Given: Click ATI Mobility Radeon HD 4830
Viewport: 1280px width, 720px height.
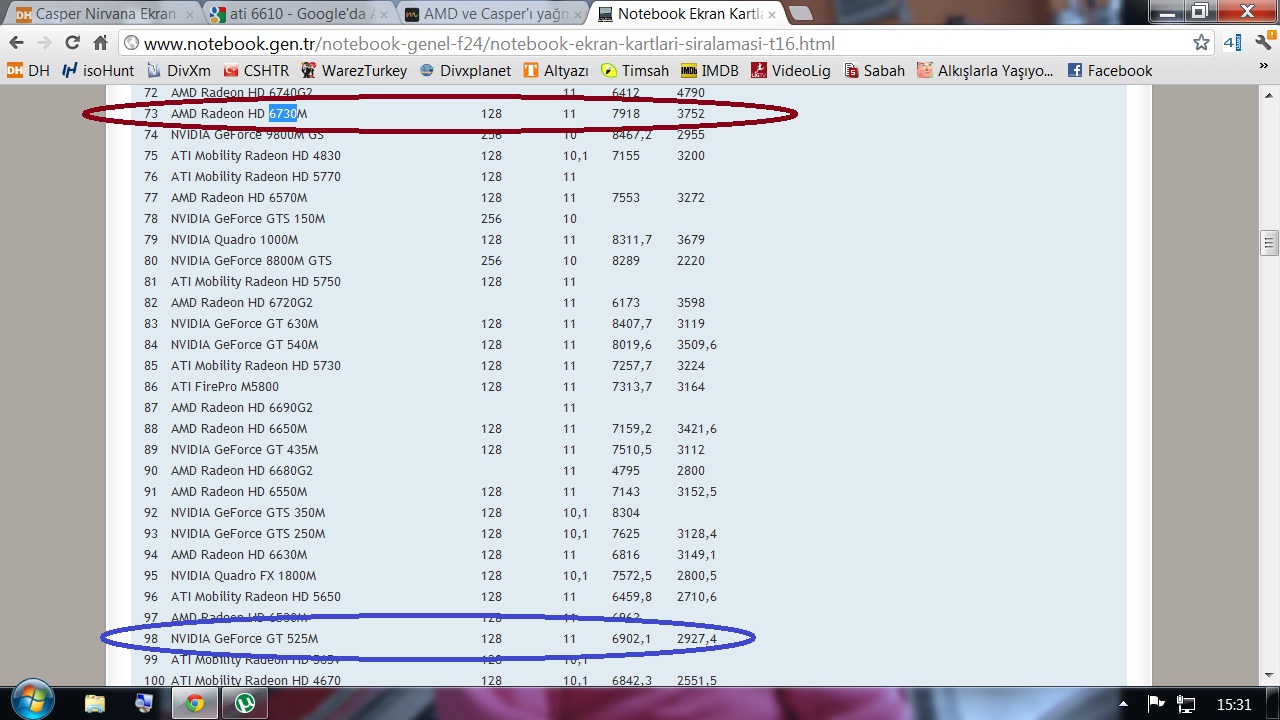Looking at the screenshot, I should coord(255,156).
